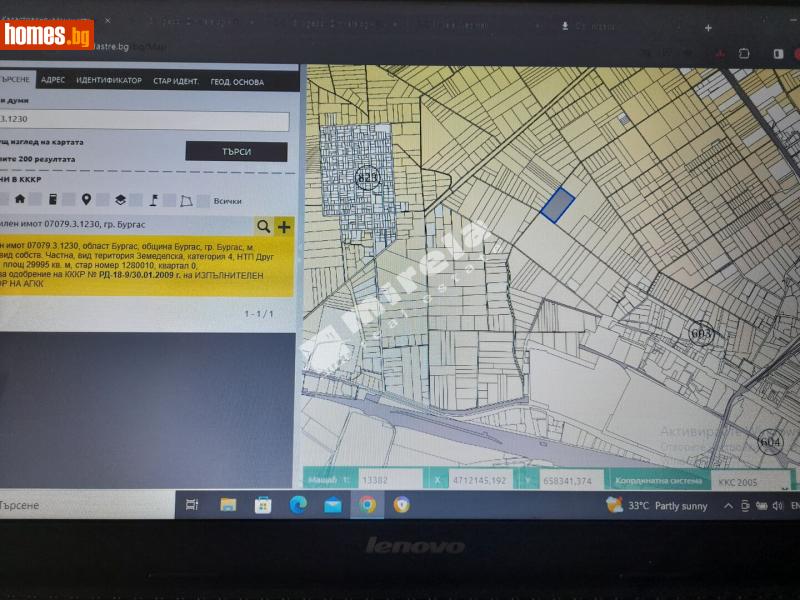Image resolution: width=800 pixels, height=600 pixels.
Task: Click the Task View taskbar icon
Action: (193, 505)
